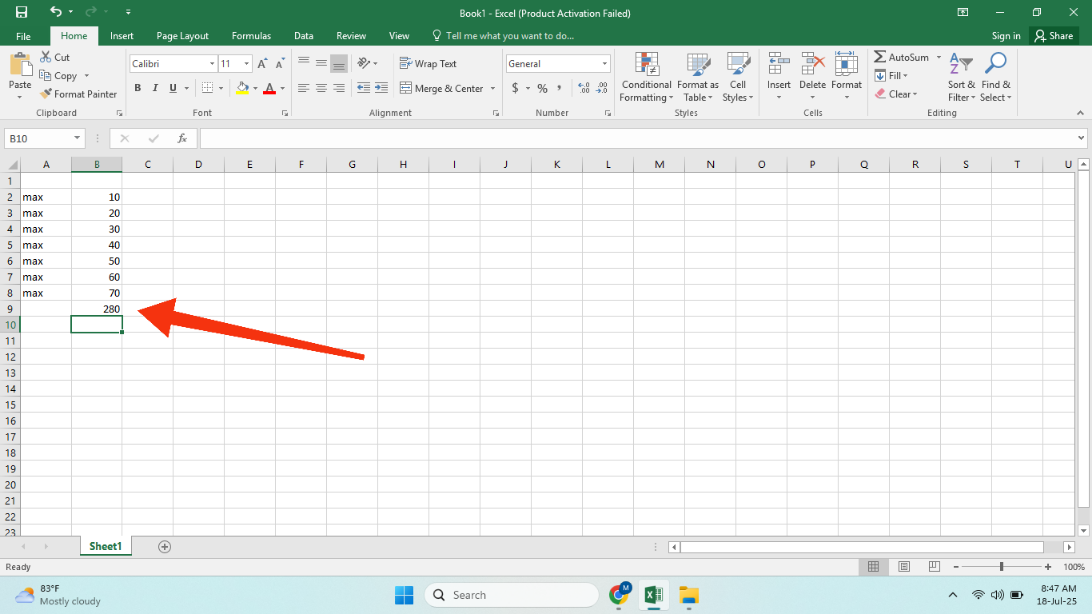The width and height of the screenshot is (1092, 614).
Task: Click the Insert Function fx icon
Action: (182, 139)
